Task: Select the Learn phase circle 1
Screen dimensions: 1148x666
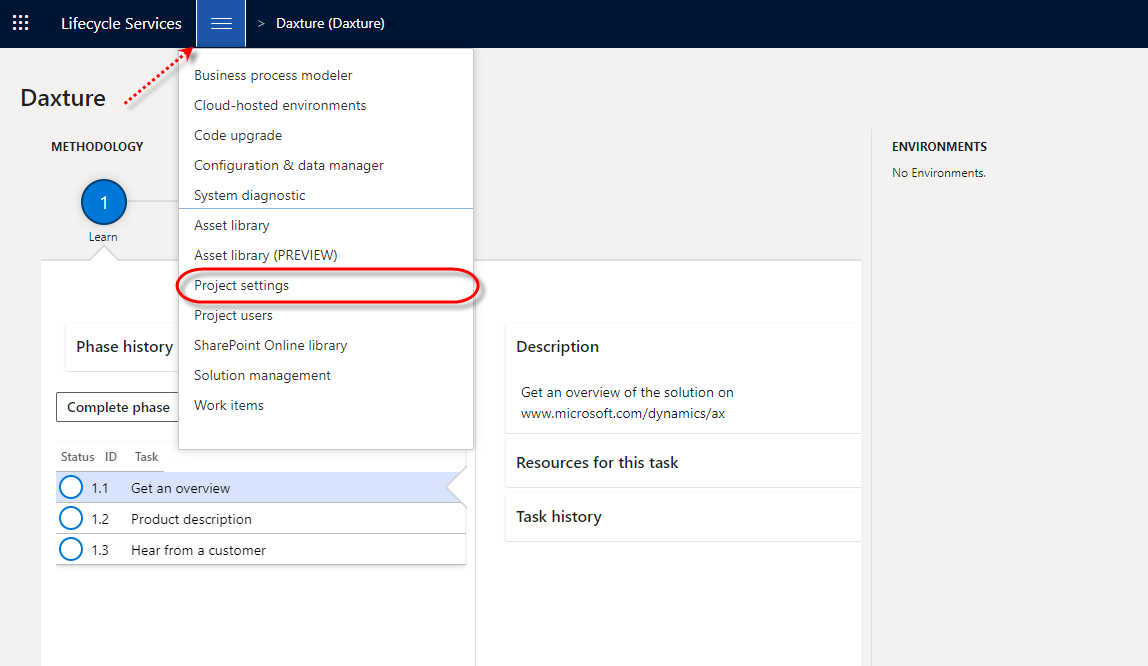Action: point(104,202)
